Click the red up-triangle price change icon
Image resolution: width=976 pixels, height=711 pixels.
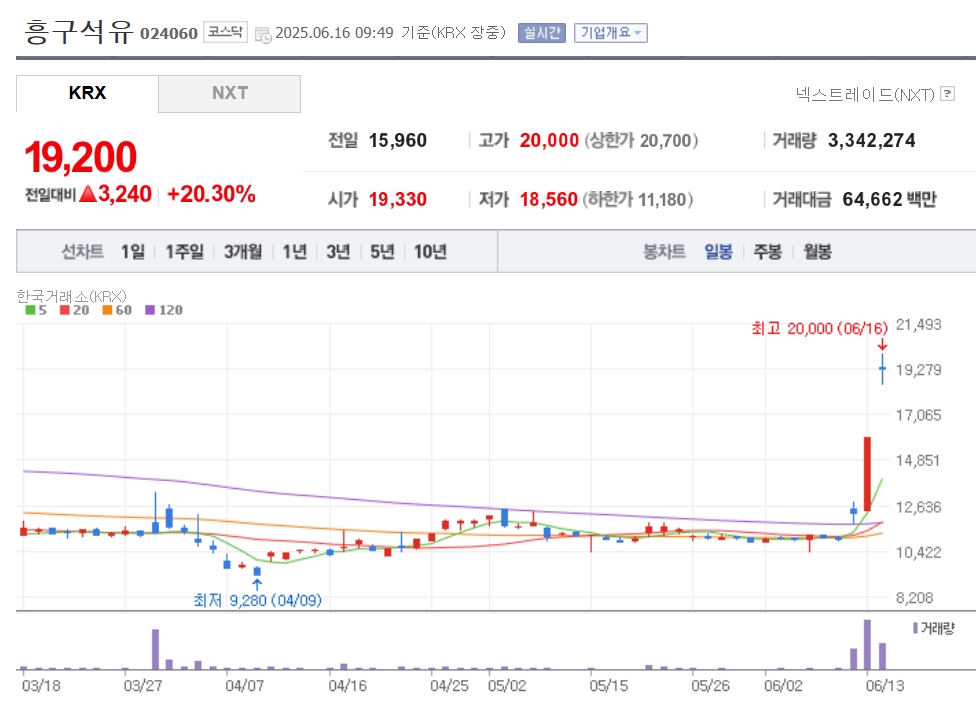88,194
